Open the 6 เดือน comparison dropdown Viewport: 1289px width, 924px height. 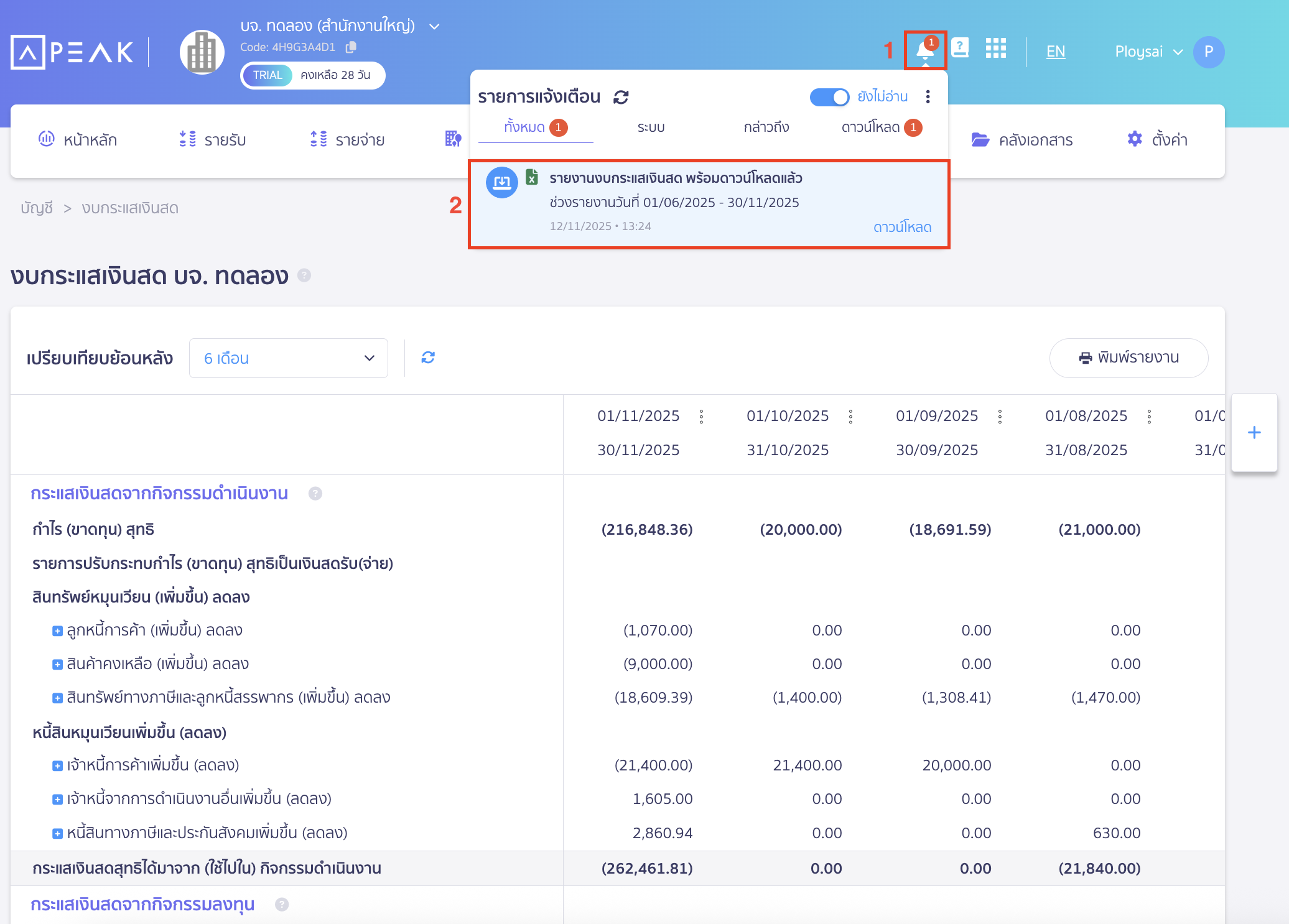289,358
